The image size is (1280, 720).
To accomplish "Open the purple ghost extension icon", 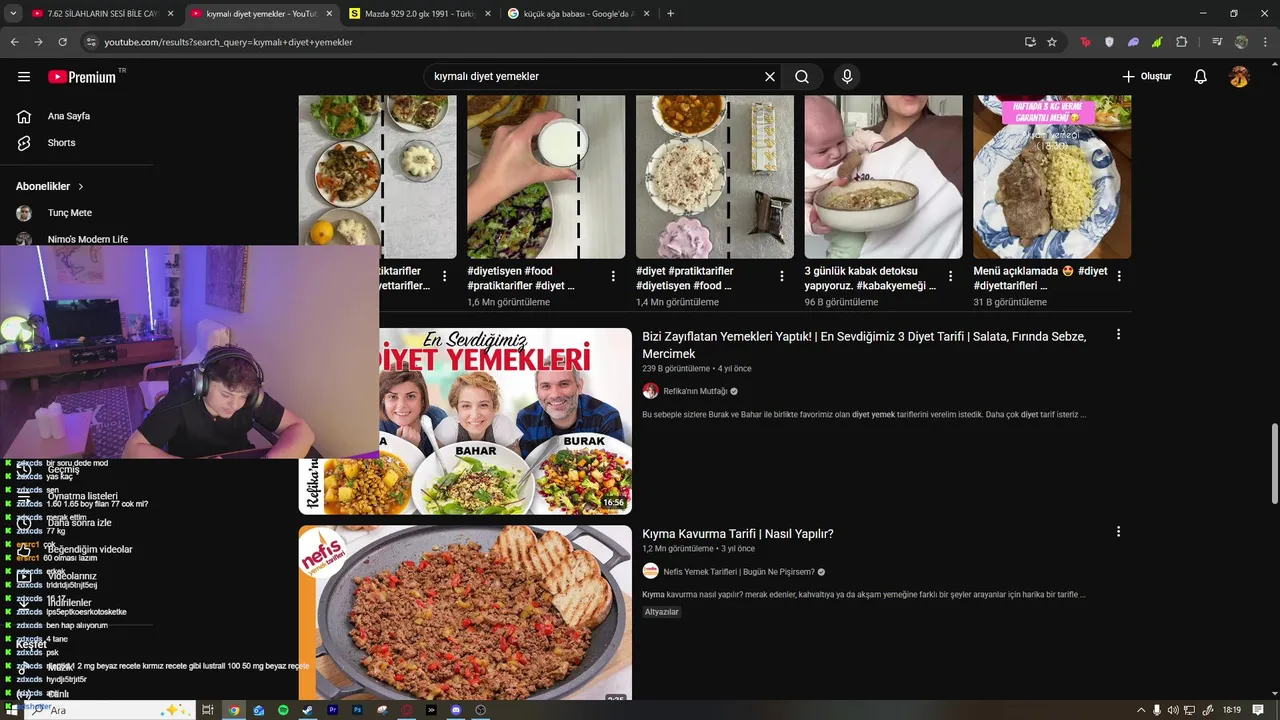I will point(1133,42).
